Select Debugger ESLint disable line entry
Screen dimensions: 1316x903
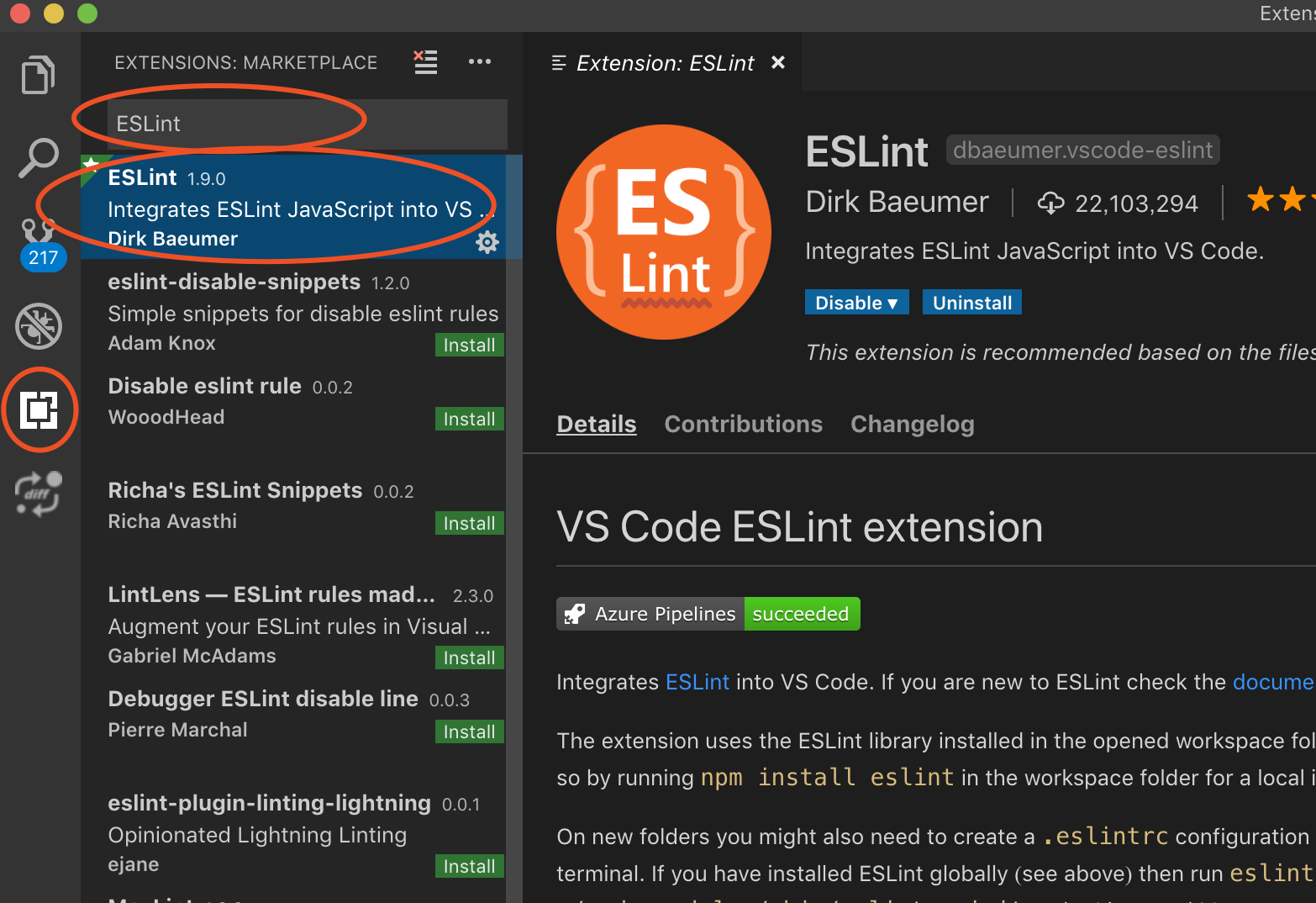pyautogui.click(x=301, y=728)
